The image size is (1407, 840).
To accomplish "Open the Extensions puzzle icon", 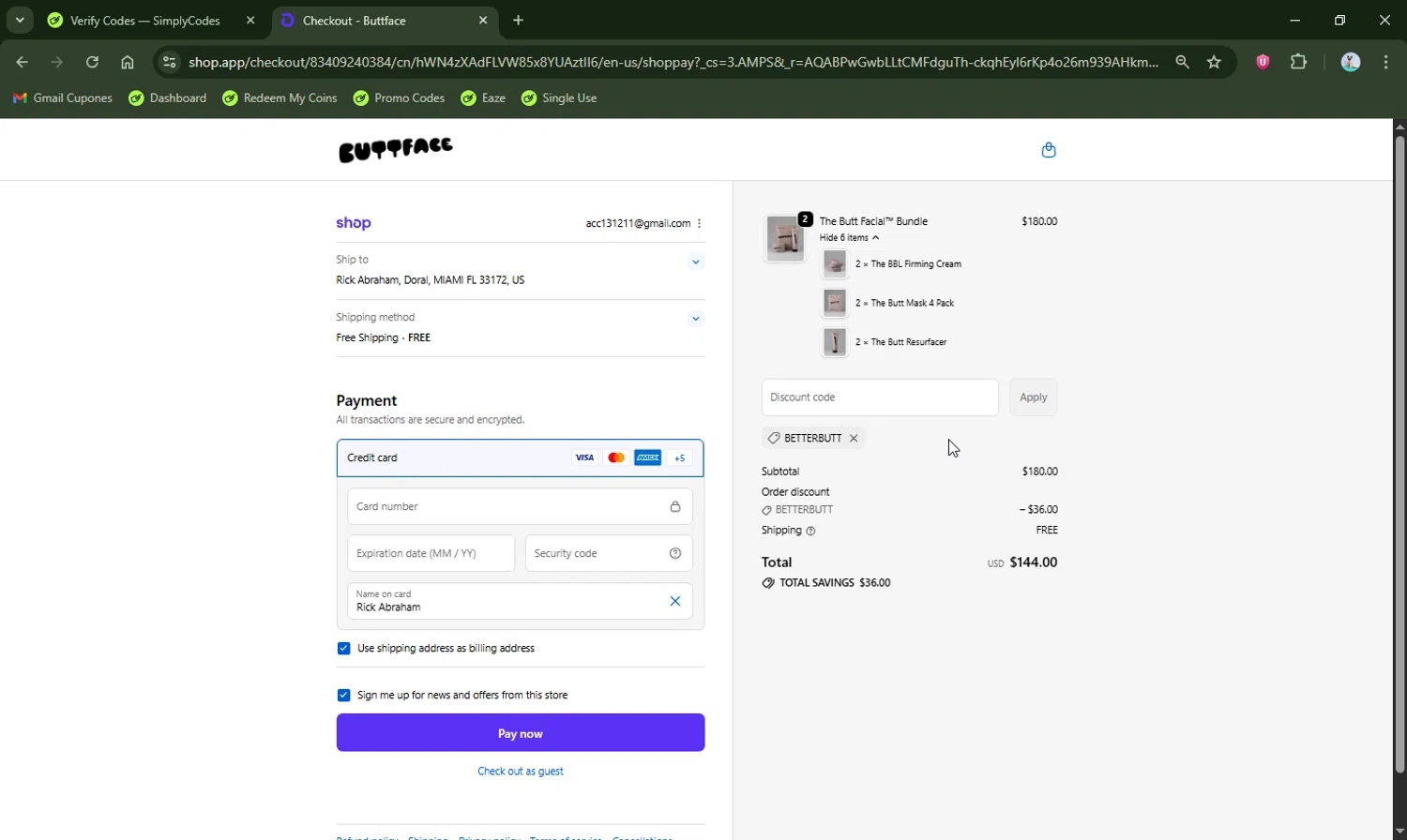I will 1298,62.
